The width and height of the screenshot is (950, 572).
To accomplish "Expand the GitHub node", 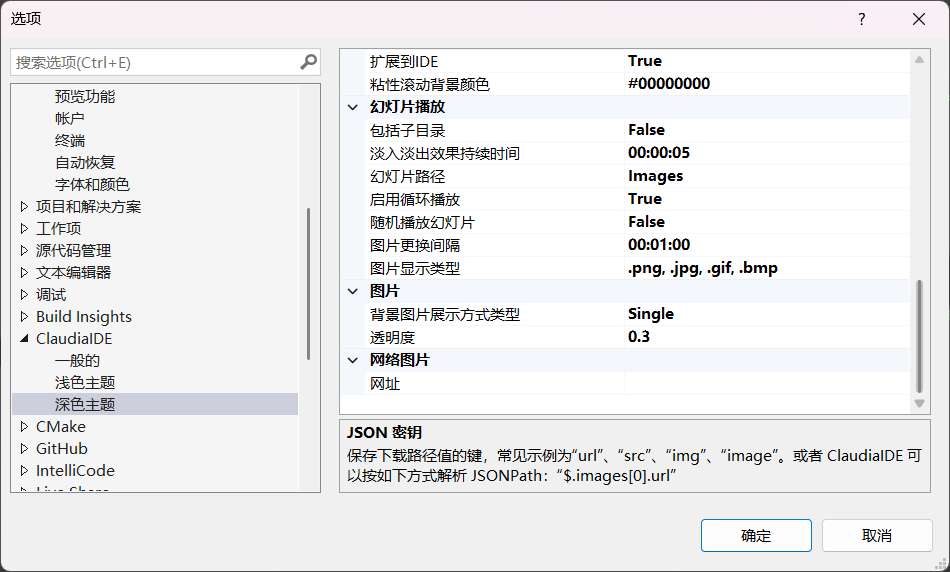I will point(24,448).
